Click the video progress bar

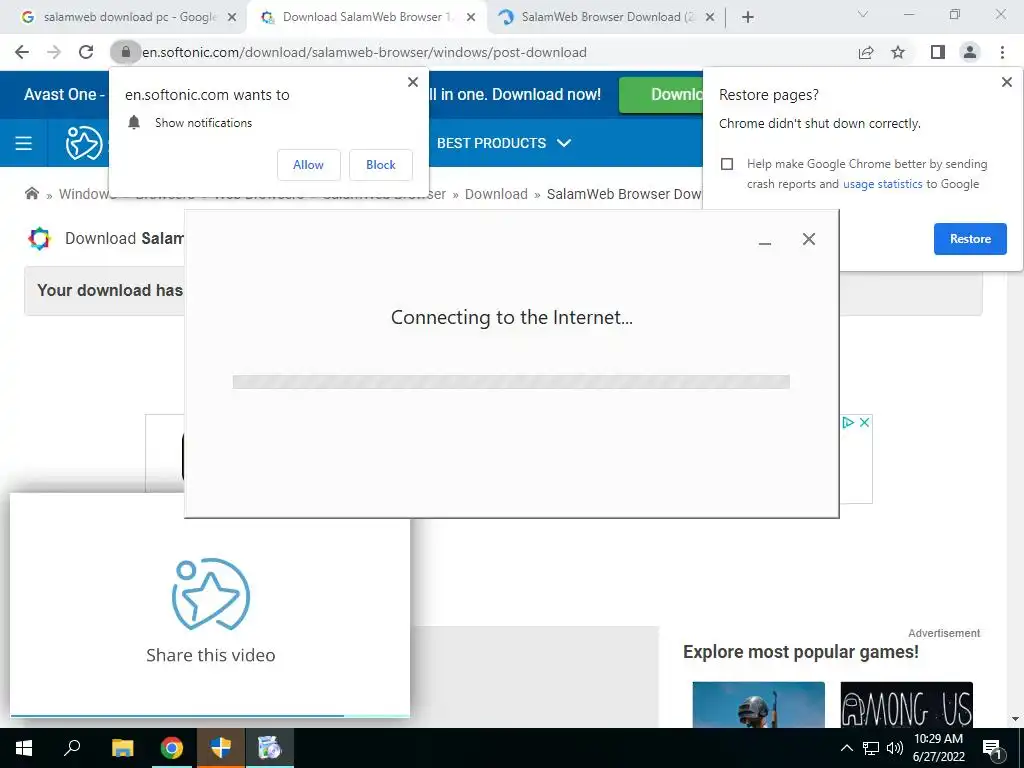click(x=210, y=716)
